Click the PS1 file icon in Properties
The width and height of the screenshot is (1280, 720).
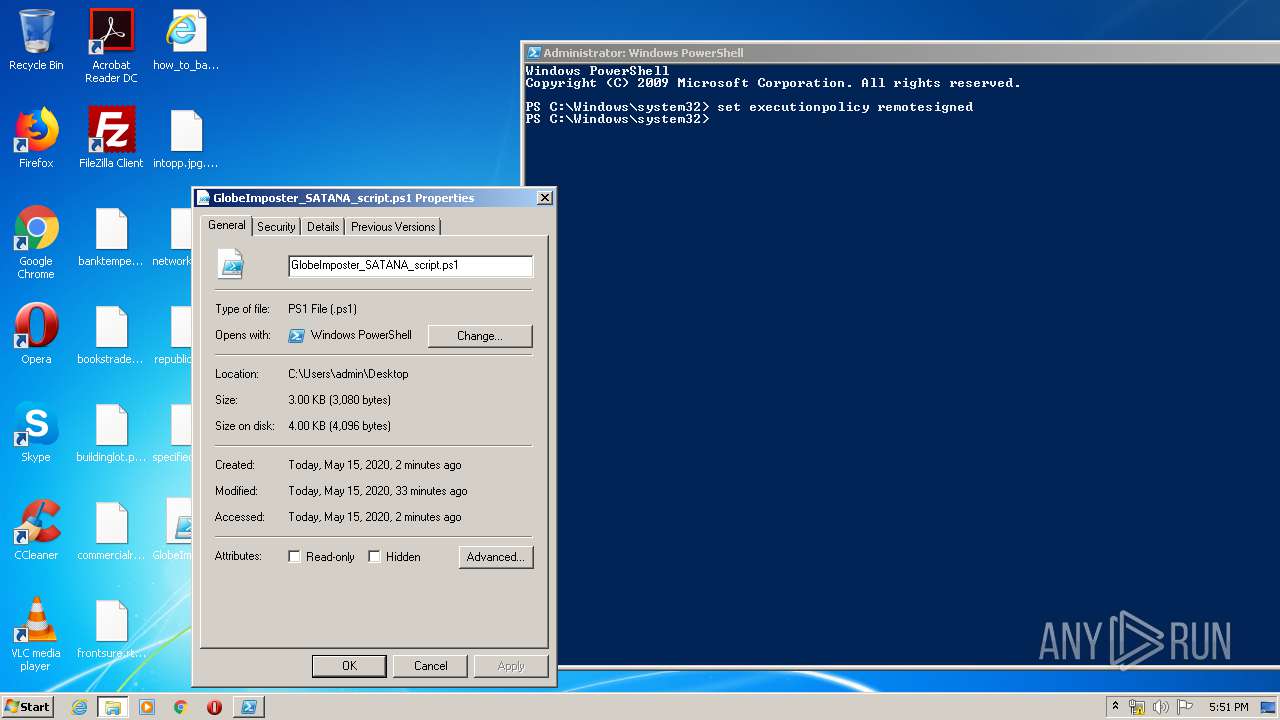coord(231,264)
